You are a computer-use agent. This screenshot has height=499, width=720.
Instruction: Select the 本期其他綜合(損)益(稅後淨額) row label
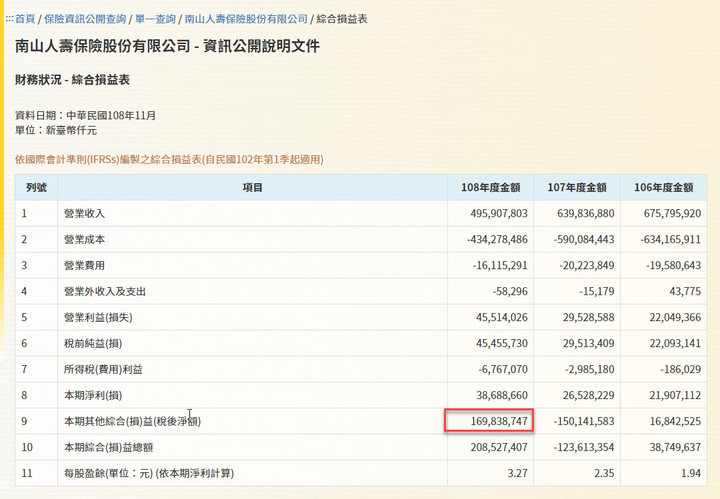[x=132, y=421]
